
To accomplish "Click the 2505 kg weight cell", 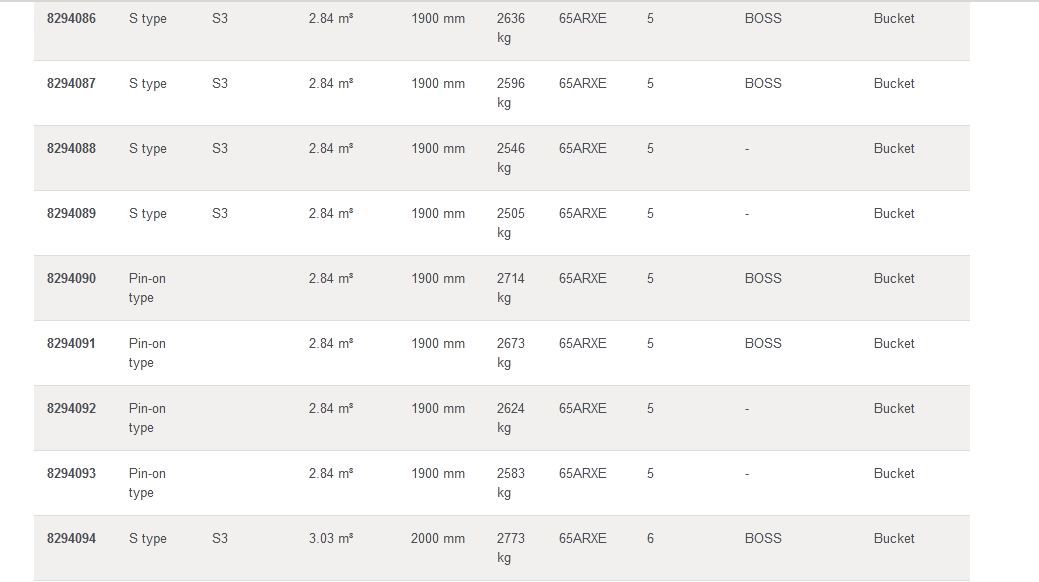I will point(510,223).
